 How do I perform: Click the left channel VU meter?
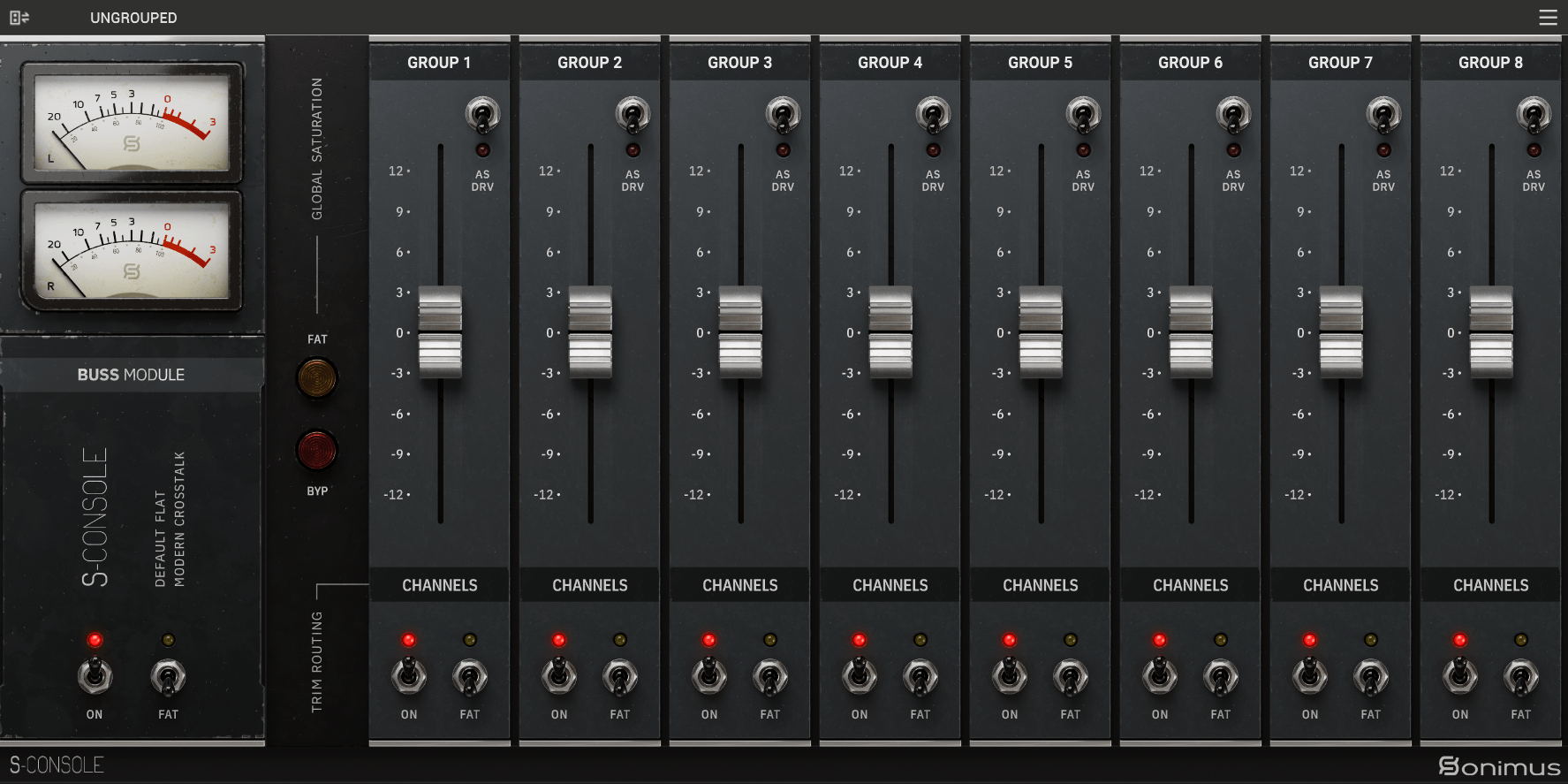click(132, 122)
